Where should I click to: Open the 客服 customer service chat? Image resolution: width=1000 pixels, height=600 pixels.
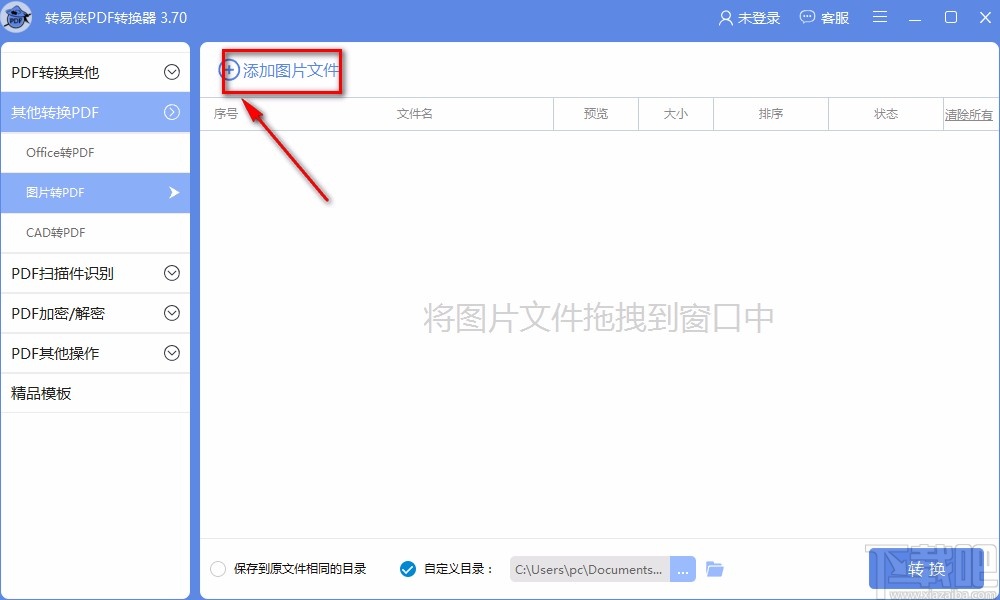click(x=824, y=17)
